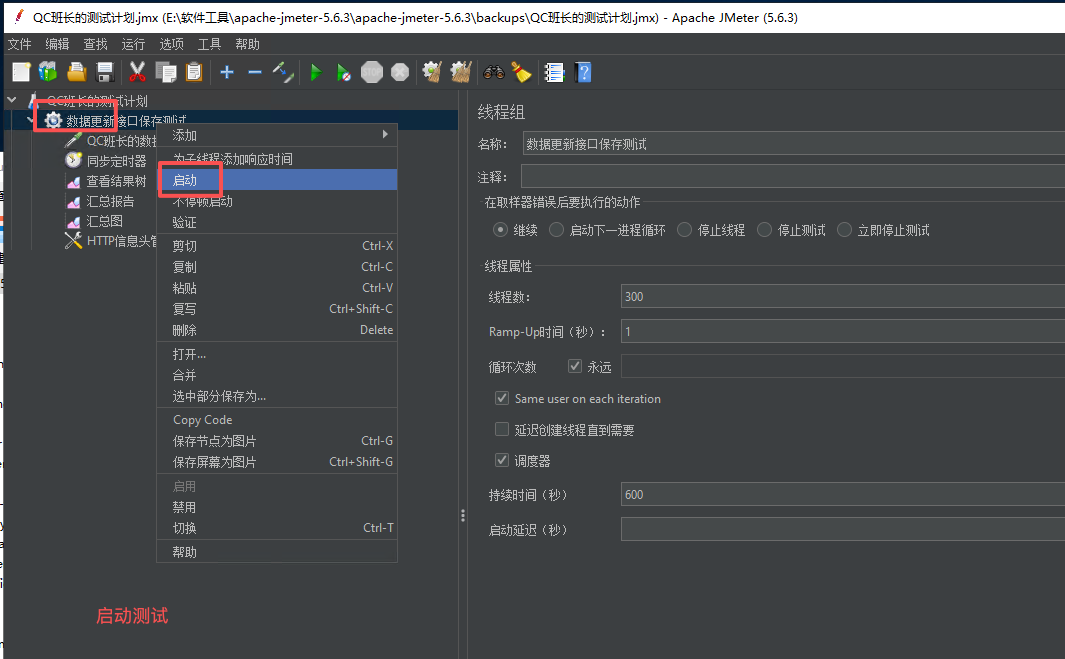
Task: Click the Paste clipboard icon
Action: click(194, 72)
